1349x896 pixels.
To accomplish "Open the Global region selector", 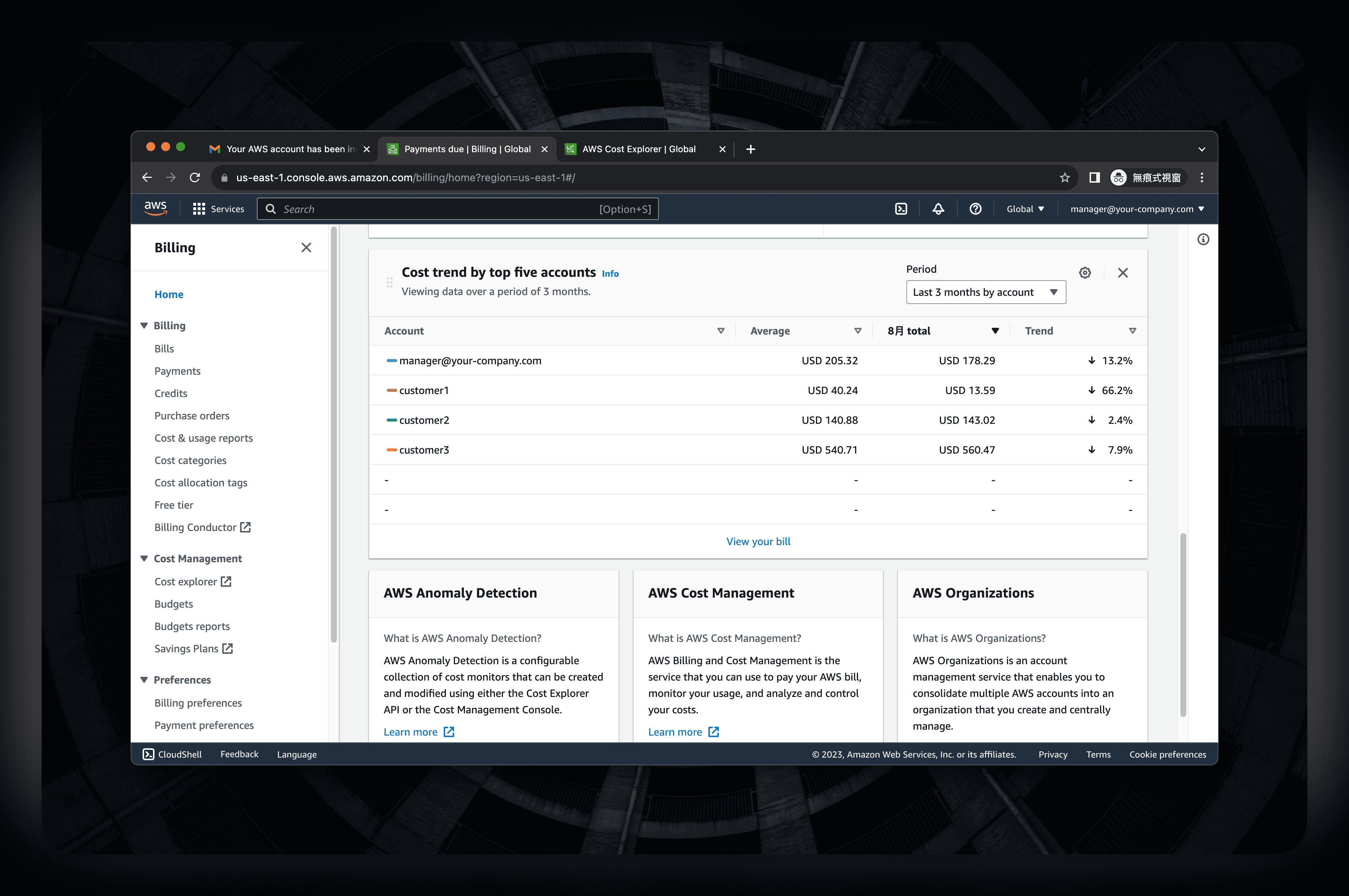I will coord(1025,209).
